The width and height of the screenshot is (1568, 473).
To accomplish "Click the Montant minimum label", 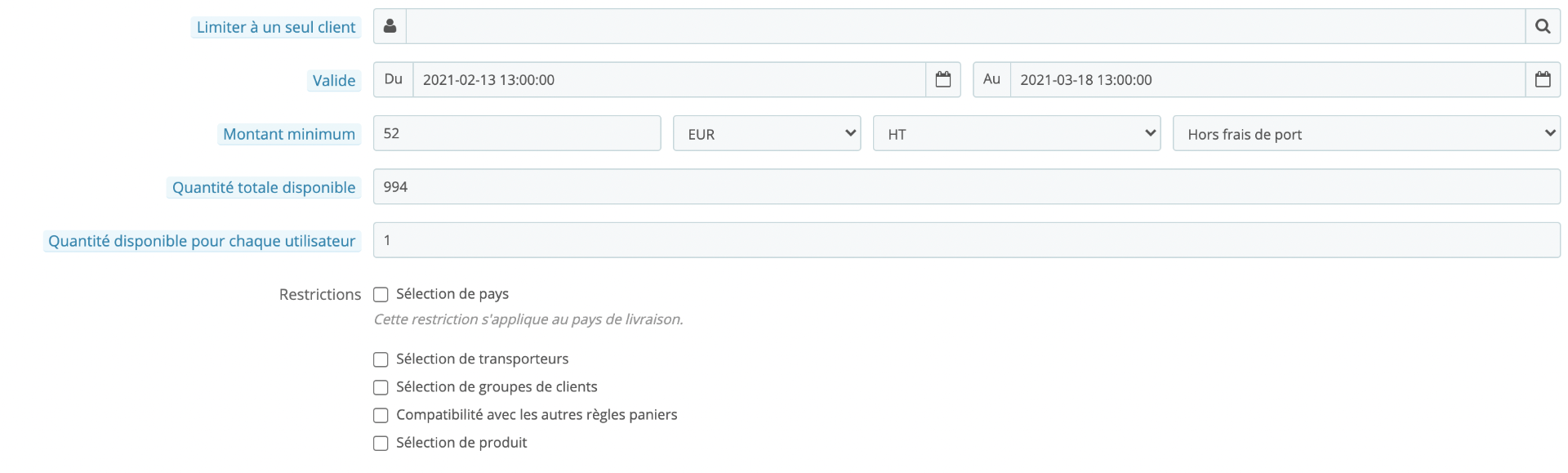I will click(289, 134).
